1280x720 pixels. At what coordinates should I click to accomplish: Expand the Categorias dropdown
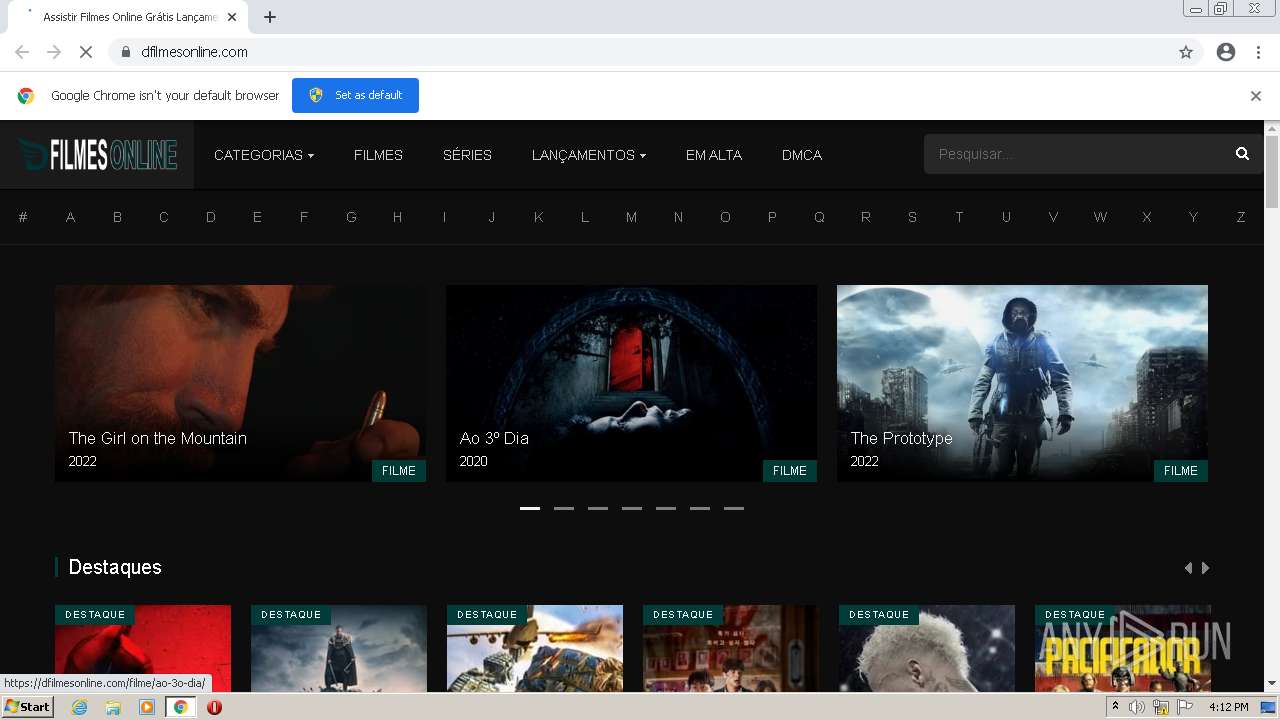(x=264, y=155)
